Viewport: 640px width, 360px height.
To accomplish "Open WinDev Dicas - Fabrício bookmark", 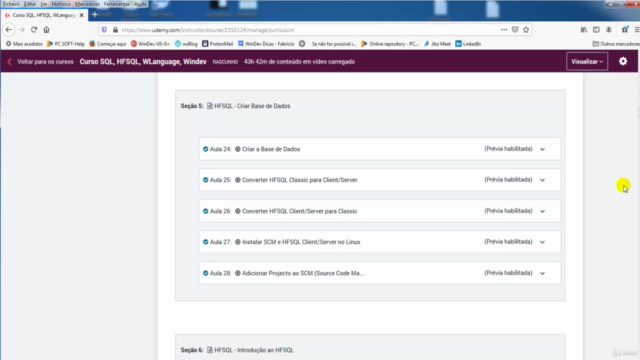I will point(266,44).
